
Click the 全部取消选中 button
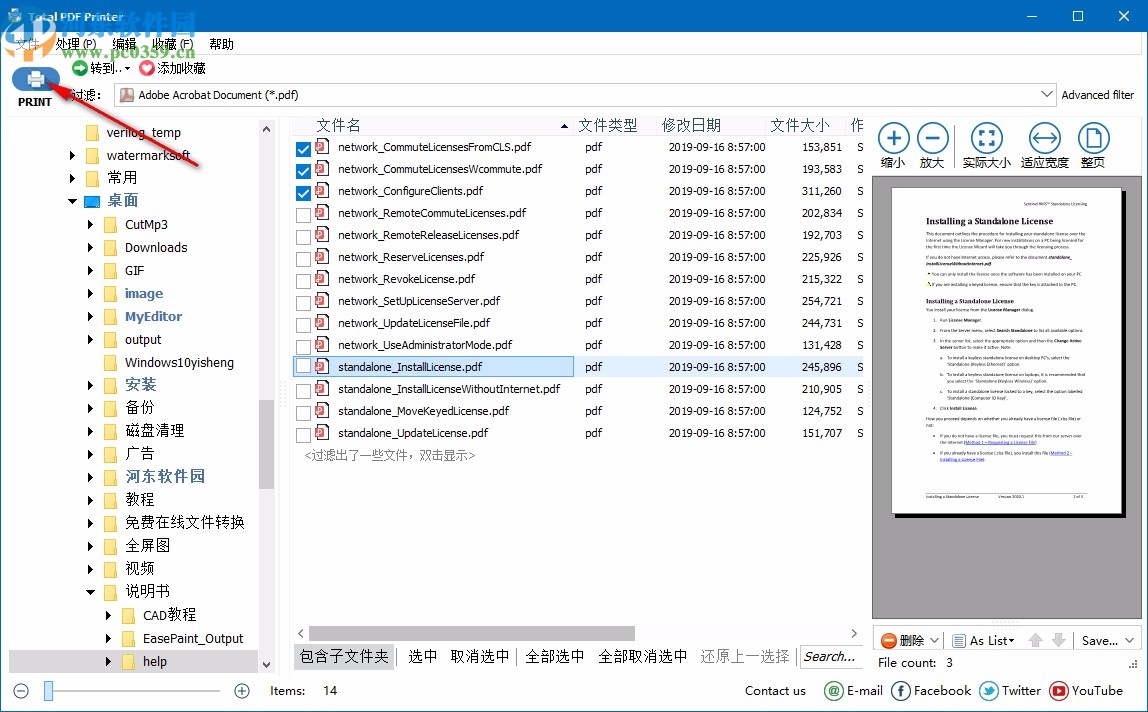click(x=643, y=656)
